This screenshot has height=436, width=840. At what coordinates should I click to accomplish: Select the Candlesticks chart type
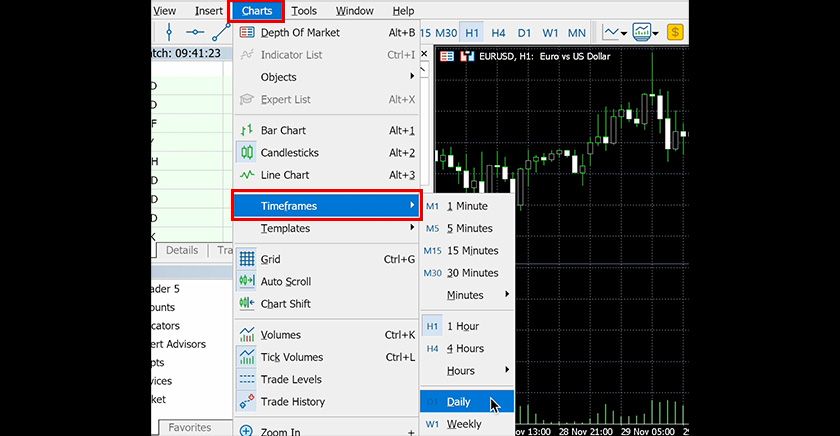click(x=289, y=153)
